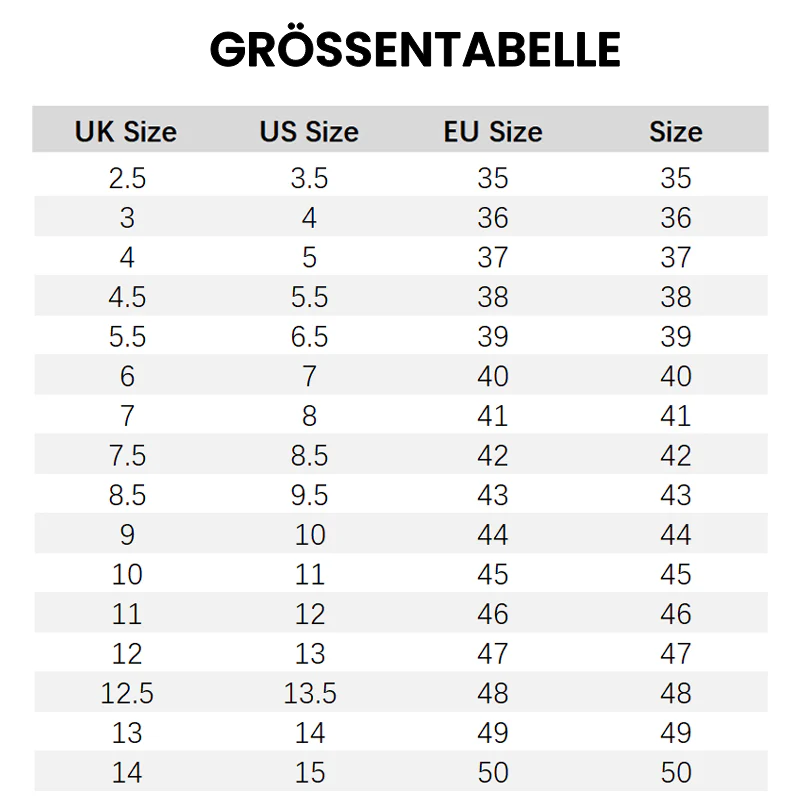Screen dimensions: 800x800
Task: Select UK size 2.5 cell
Action: coord(127,178)
